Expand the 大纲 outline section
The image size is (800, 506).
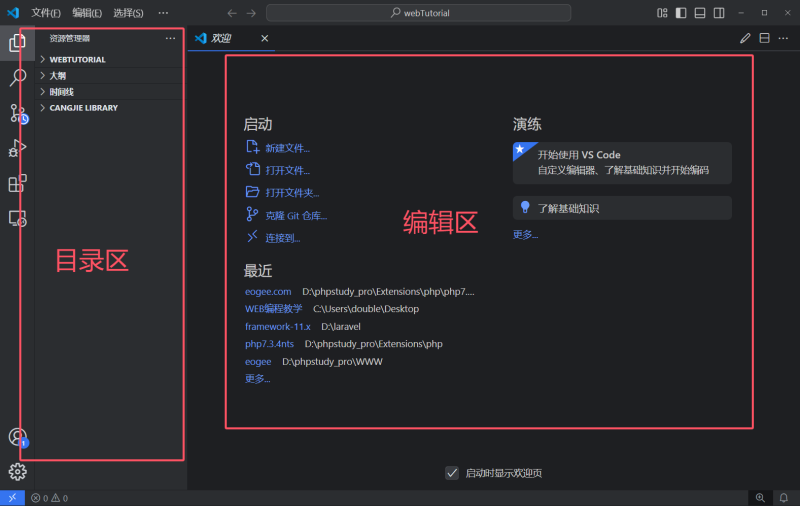click(x=58, y=76)
